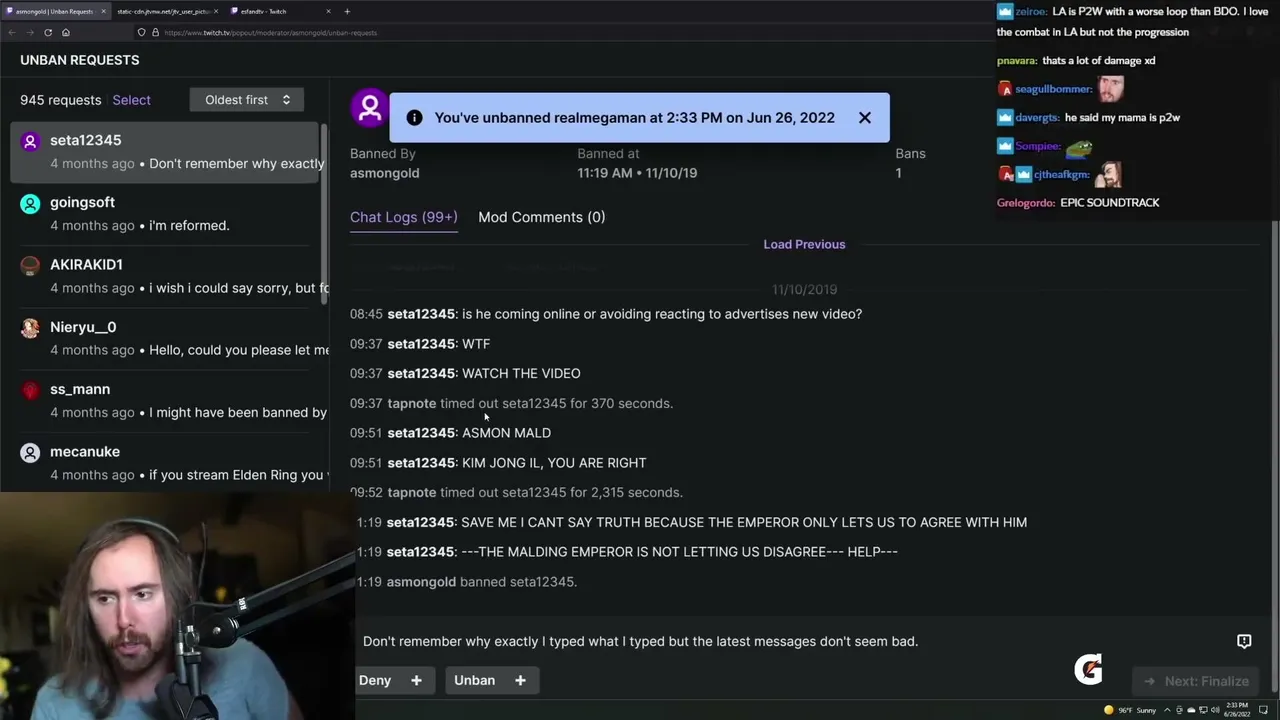Open the Oldest first sort dropdown

point(247,100)
